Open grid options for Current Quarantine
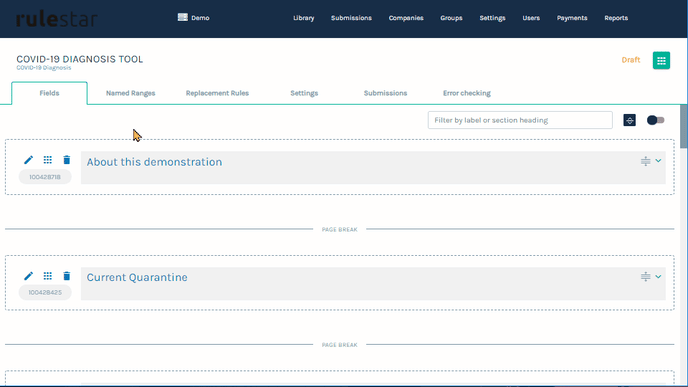 click(47, 276)
